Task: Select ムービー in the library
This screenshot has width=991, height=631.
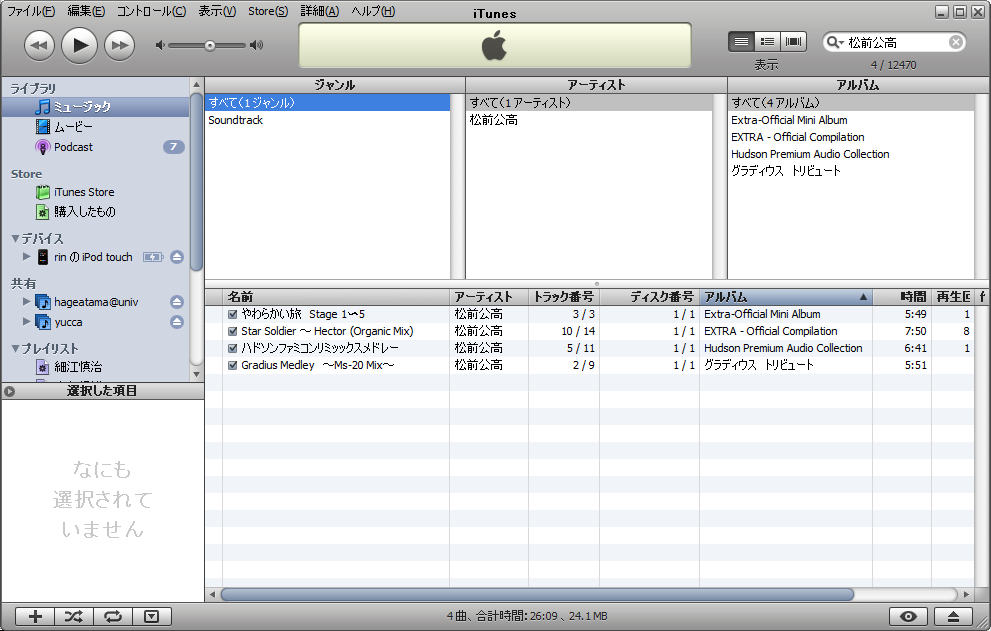Action: pos(95,127)
